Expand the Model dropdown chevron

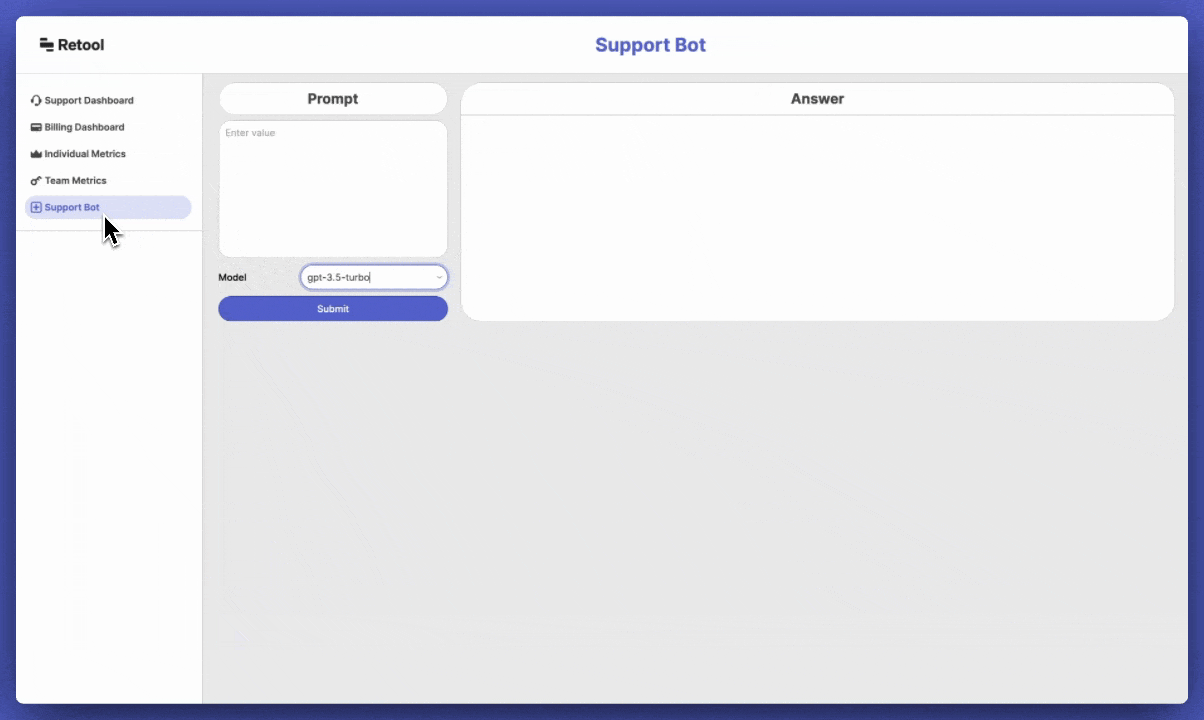click(439, 278)
